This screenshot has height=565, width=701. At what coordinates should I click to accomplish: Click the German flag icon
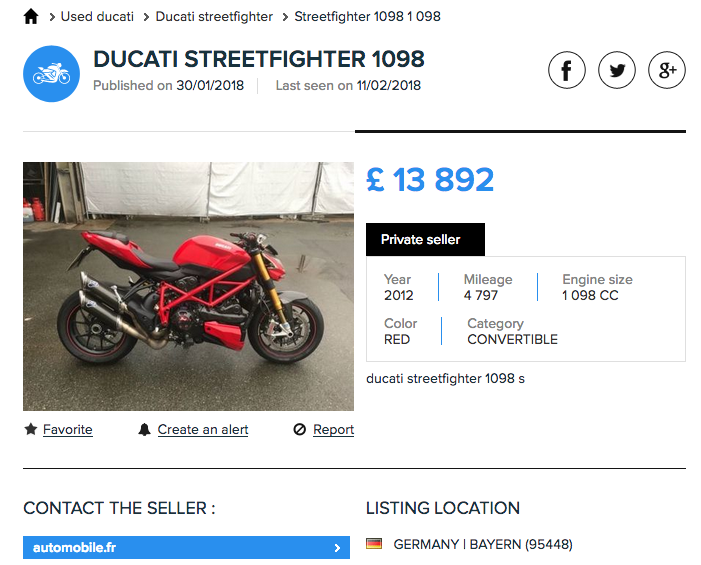(374, 544)
